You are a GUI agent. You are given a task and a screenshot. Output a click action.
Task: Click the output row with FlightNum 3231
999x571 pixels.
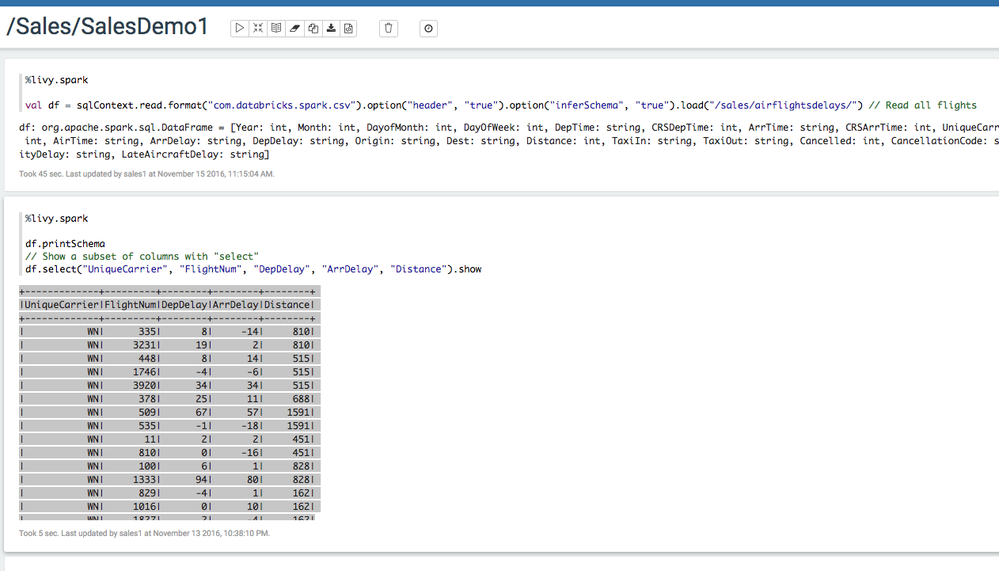[168, 345]
